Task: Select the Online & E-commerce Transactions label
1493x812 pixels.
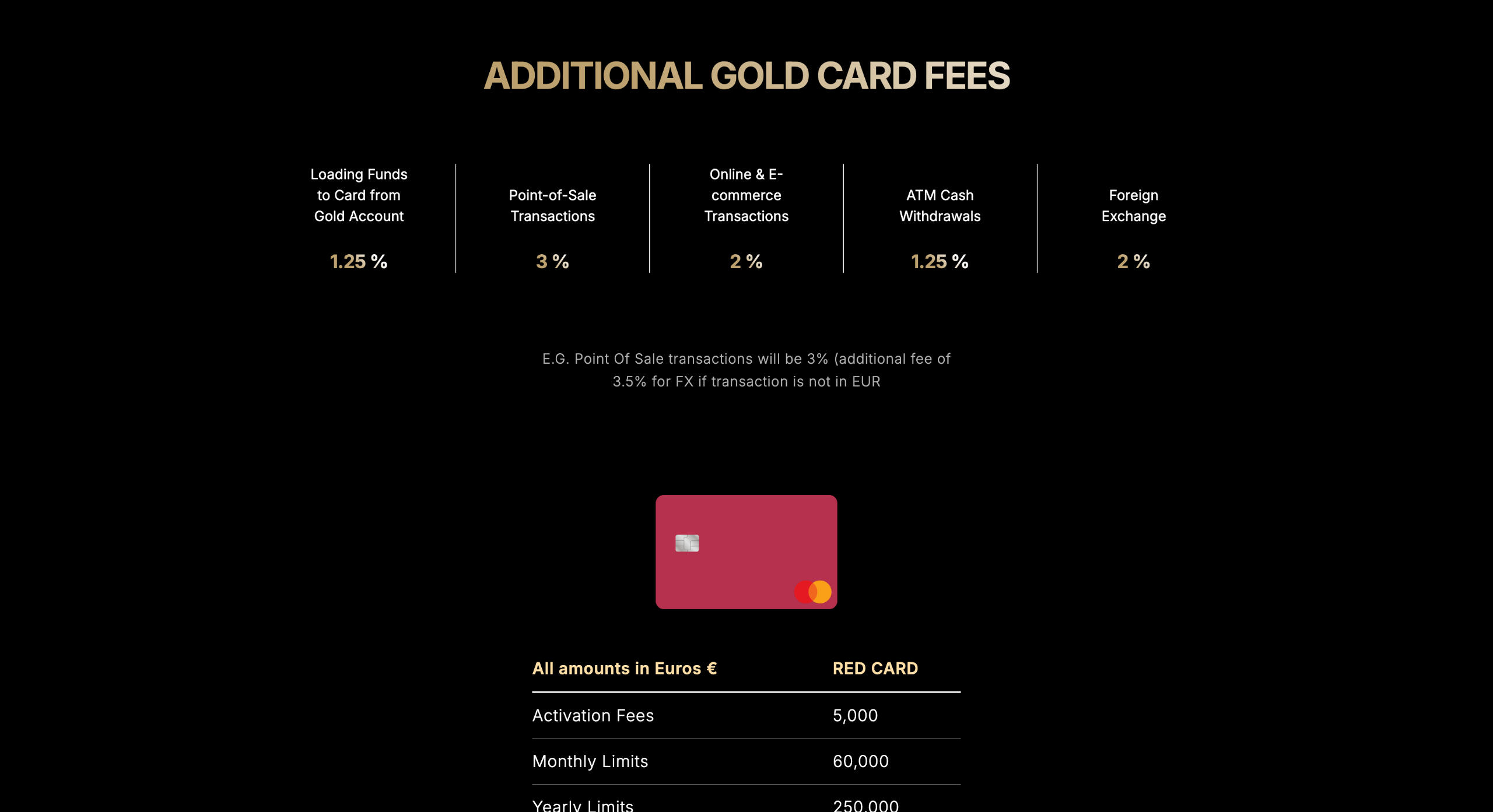Action: click(746, 195)
